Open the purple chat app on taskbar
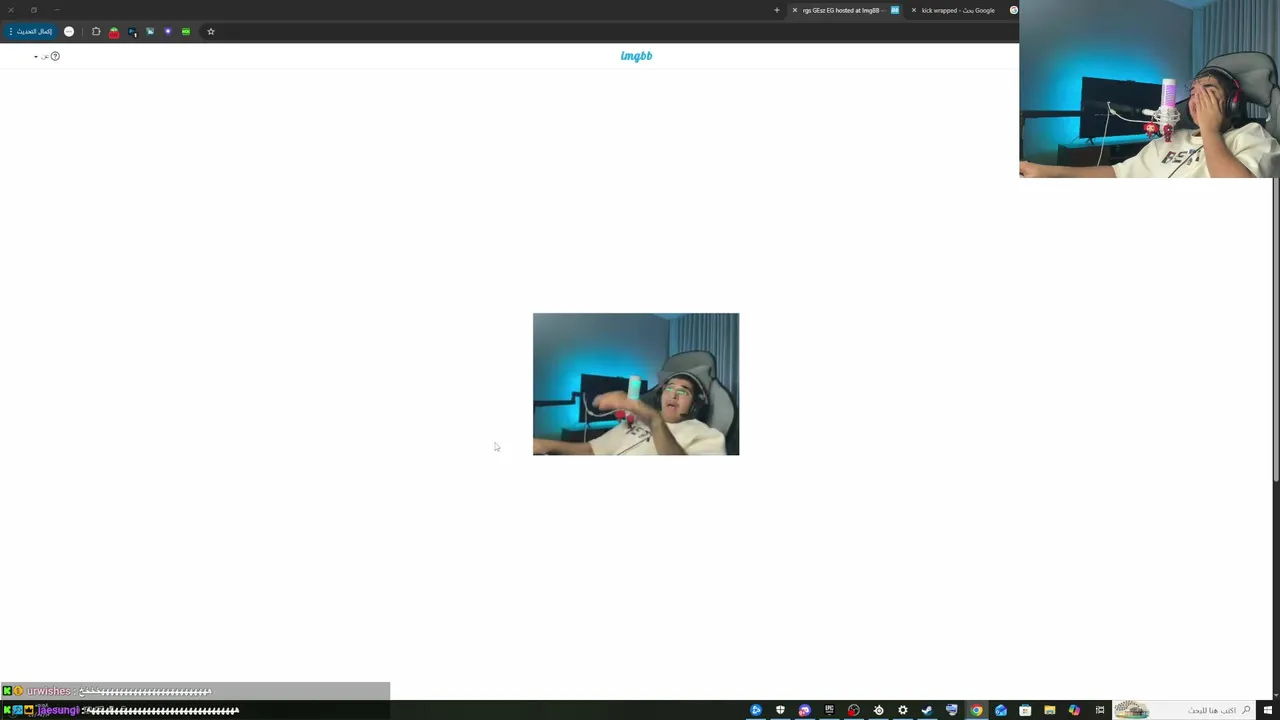 tap(804, 710)
